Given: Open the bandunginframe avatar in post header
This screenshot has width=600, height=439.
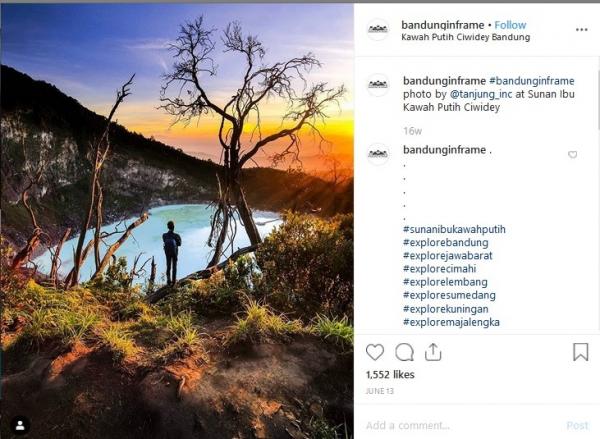Looking at the screenshot, I should pos(377,30).
